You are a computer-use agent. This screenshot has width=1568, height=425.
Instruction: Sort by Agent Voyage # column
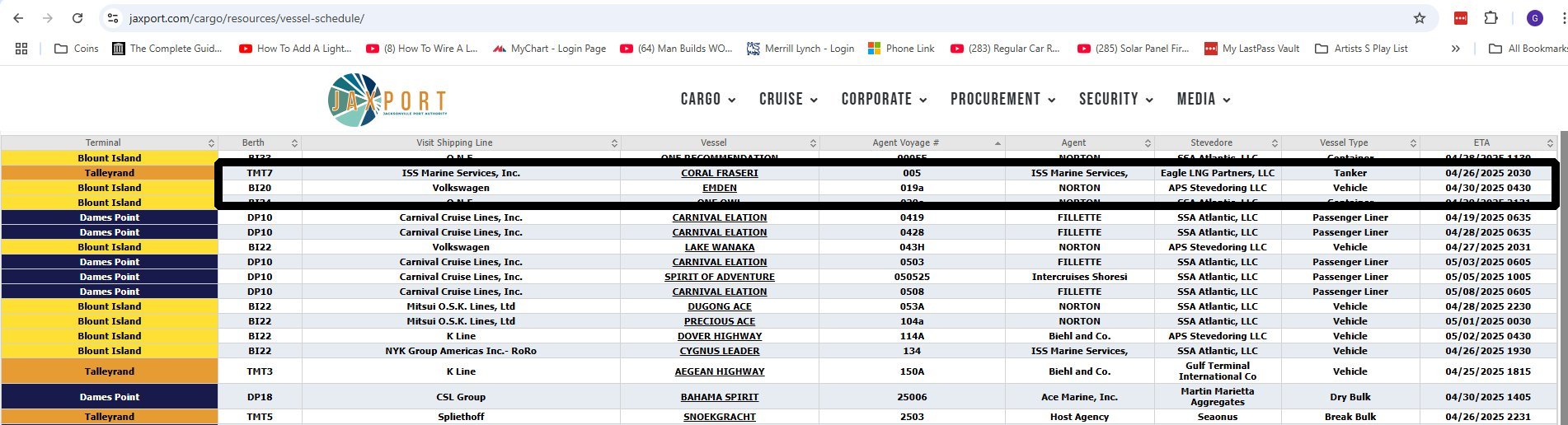[x=912, y=142]
